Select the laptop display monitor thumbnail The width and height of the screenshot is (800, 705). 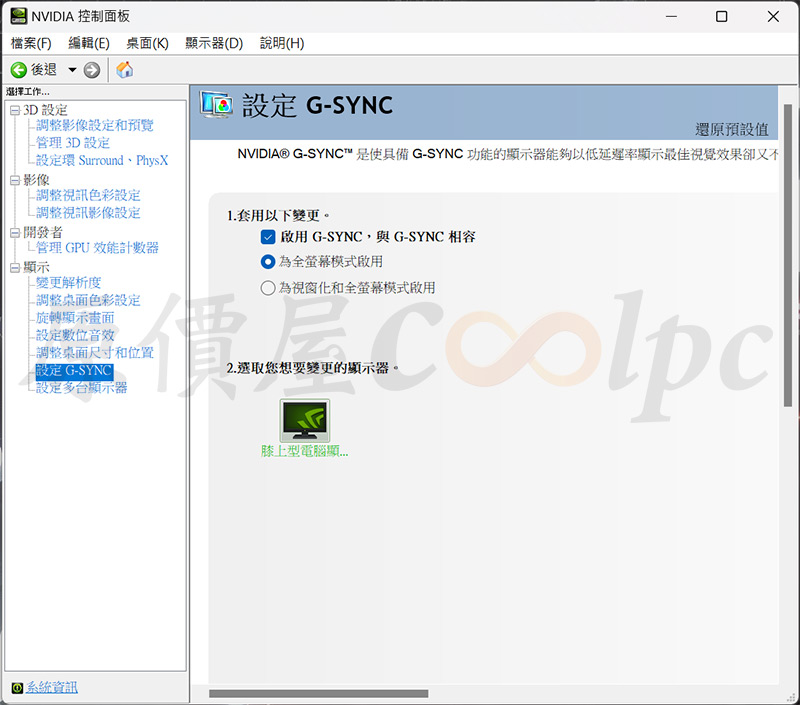(x=305, y=420)
